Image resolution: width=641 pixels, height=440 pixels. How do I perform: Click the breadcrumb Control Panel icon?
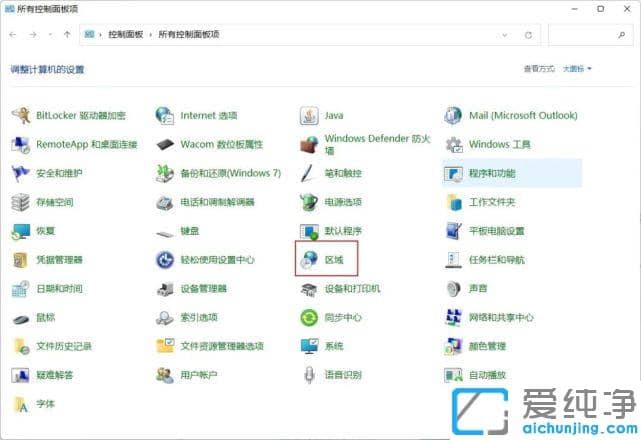click(89, 35)
